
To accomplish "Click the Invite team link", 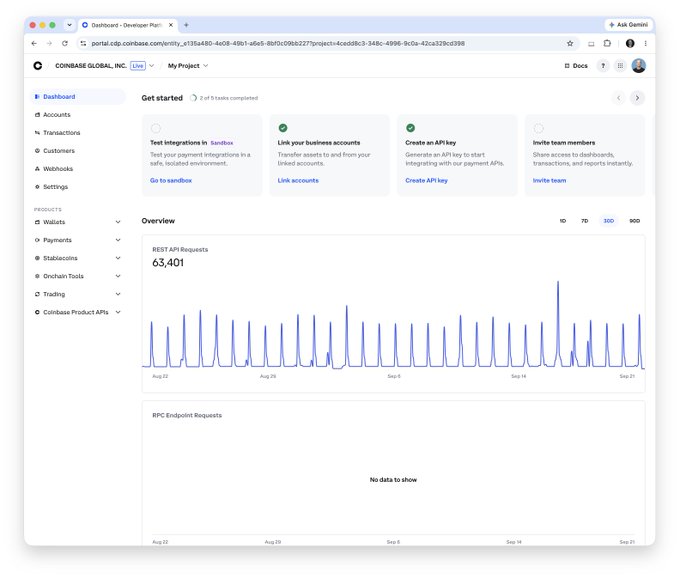I will 549,180.
